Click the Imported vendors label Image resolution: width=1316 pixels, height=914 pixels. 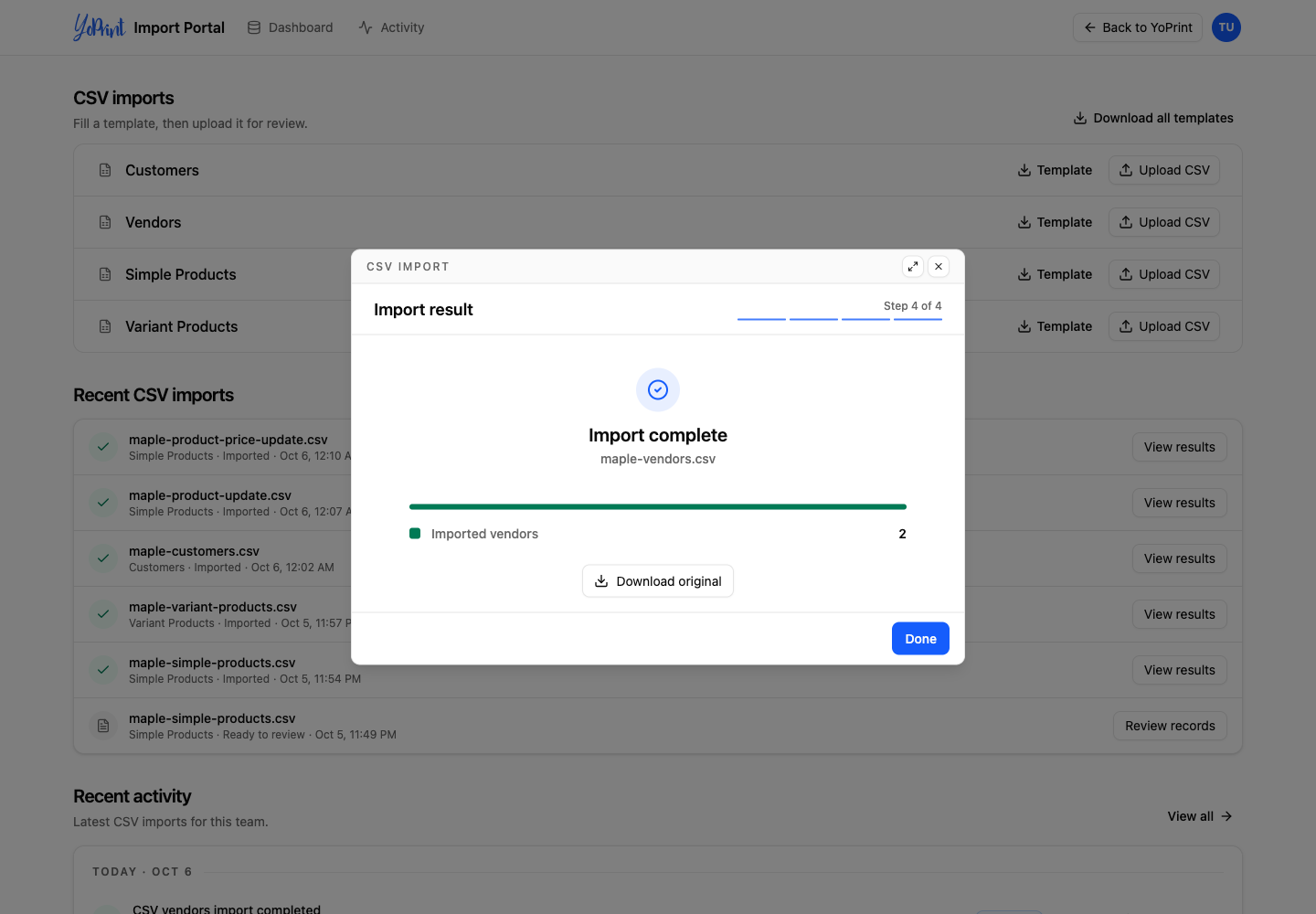pyautogui.click(x=484, y=534)
